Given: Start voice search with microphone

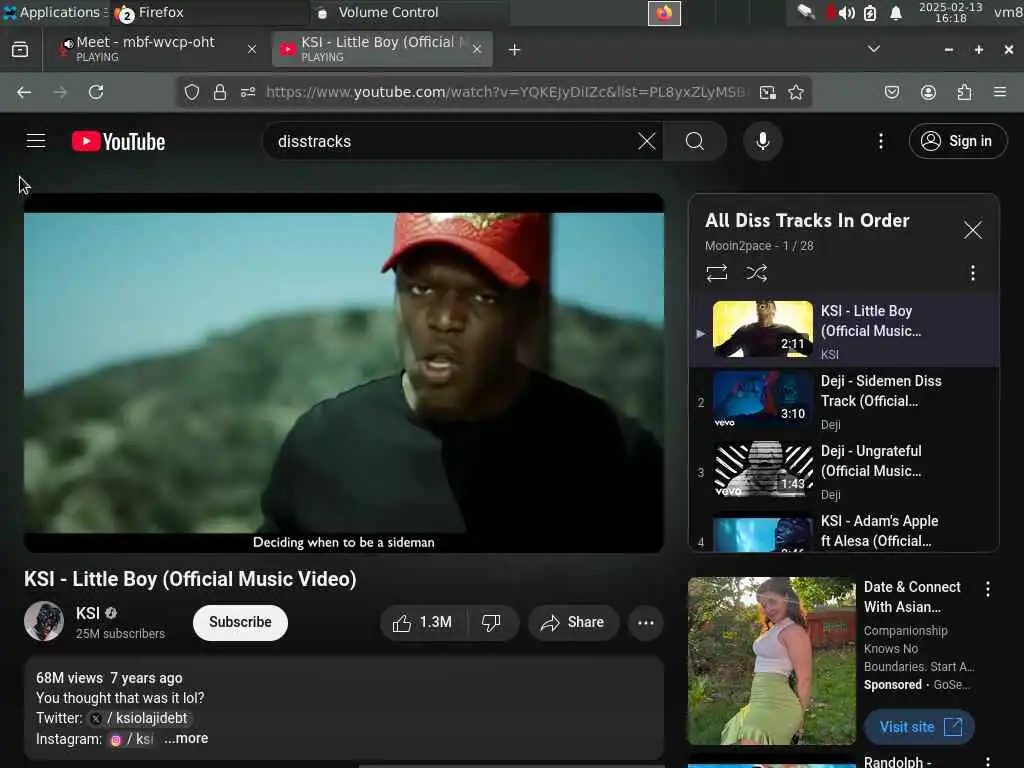Looking at the screenshot, I should pos(762,141).
